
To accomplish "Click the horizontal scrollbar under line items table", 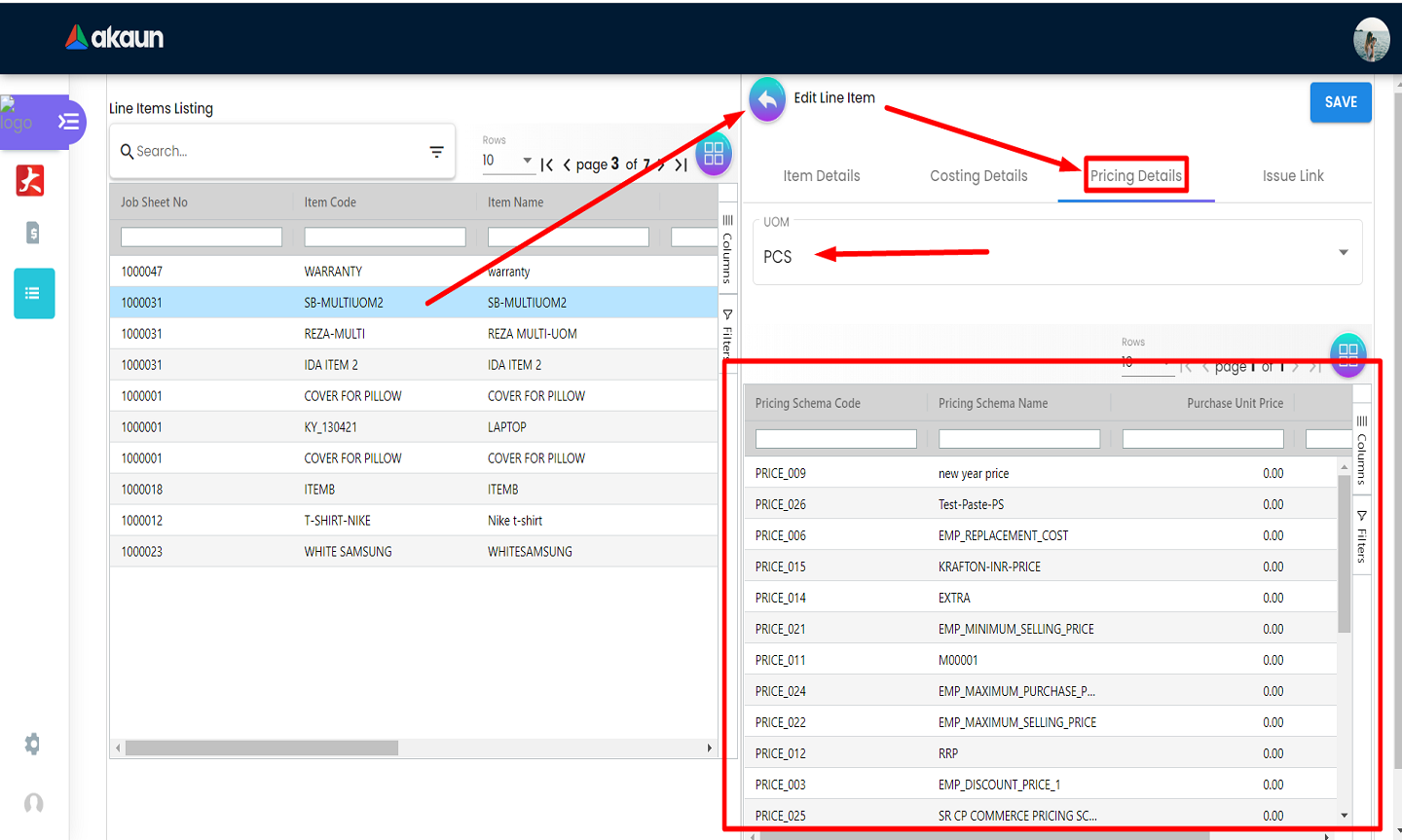I will click(261, 748).
